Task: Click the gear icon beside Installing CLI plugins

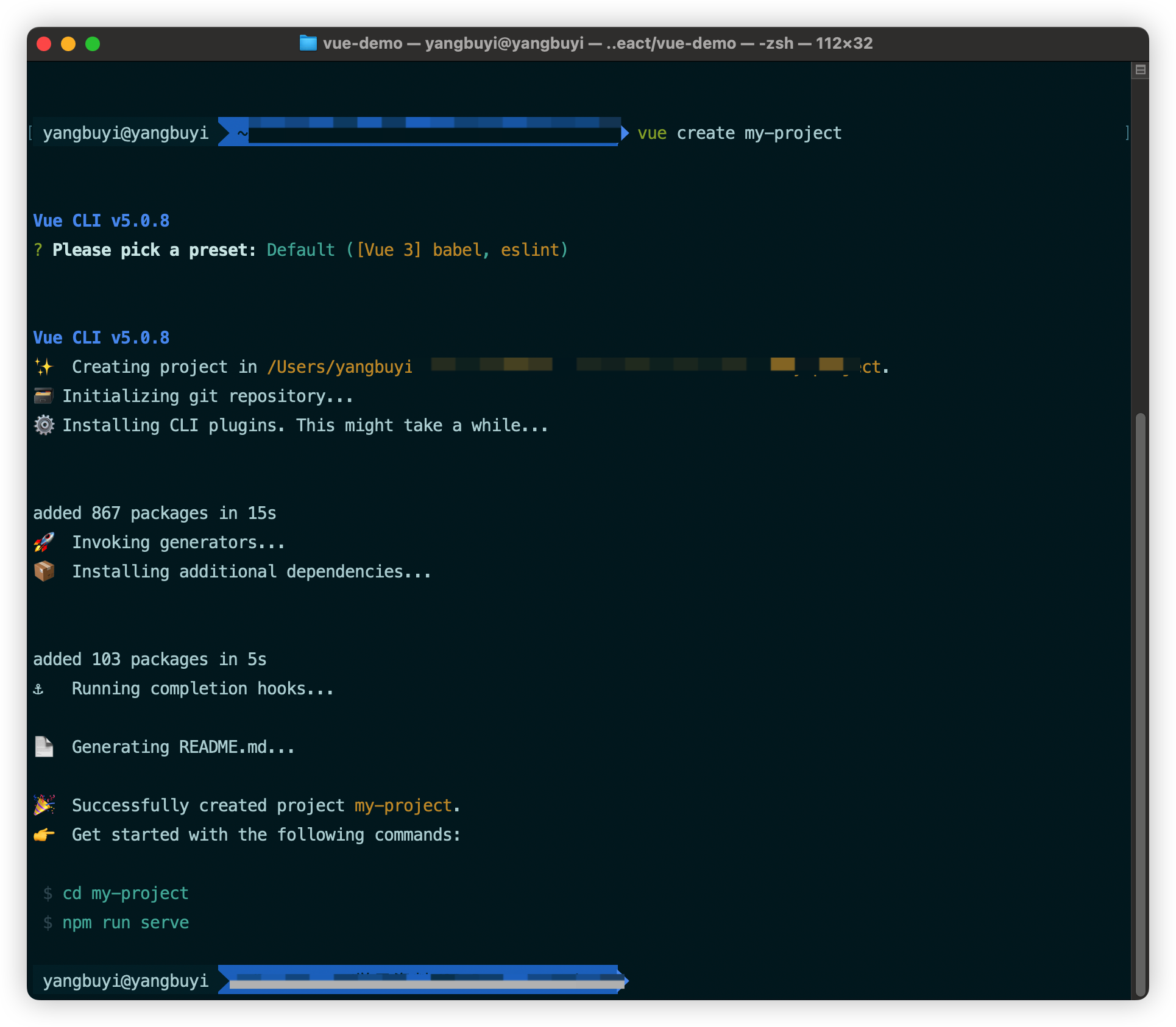Action: (x=44, y=425)
